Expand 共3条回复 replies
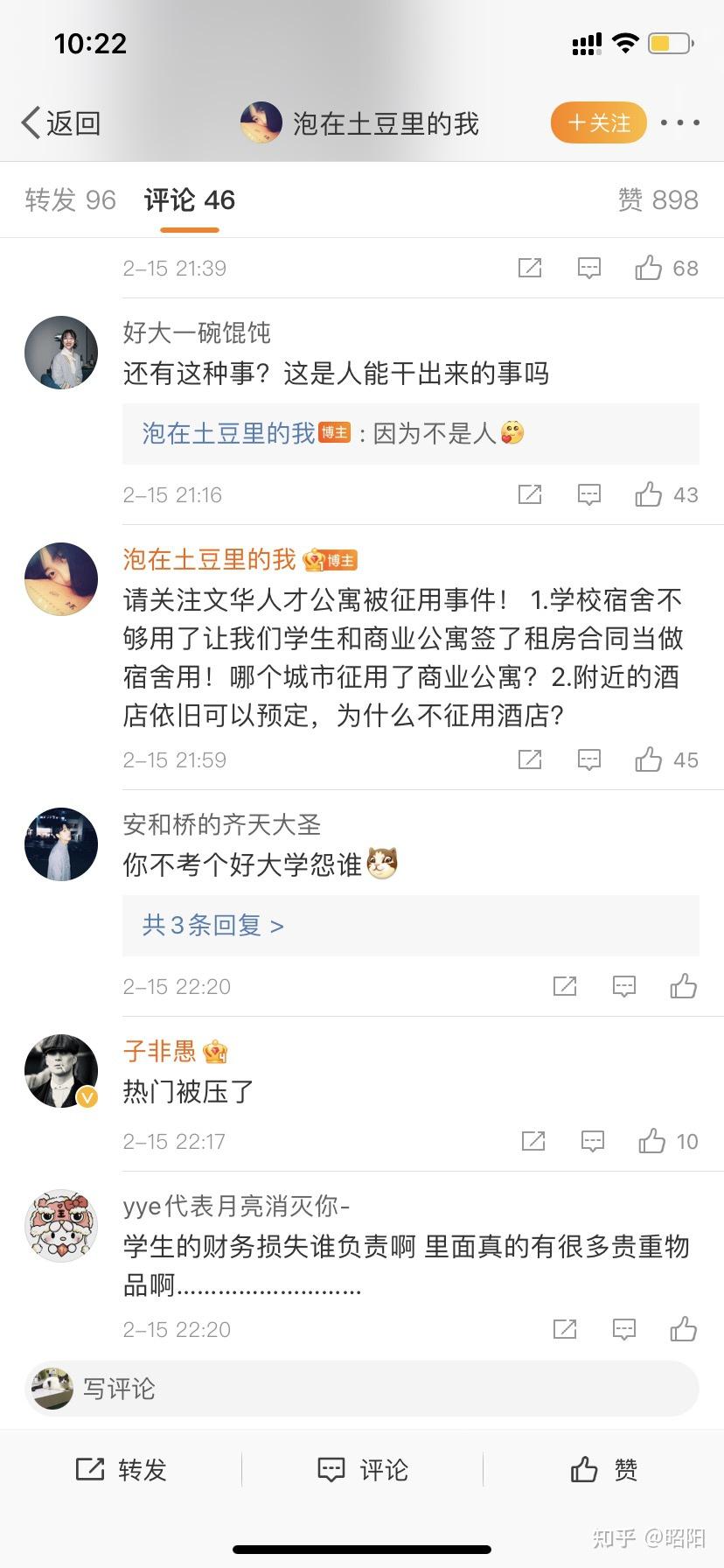This screenshot has height=1568, width=724. [x=213, y=925]
